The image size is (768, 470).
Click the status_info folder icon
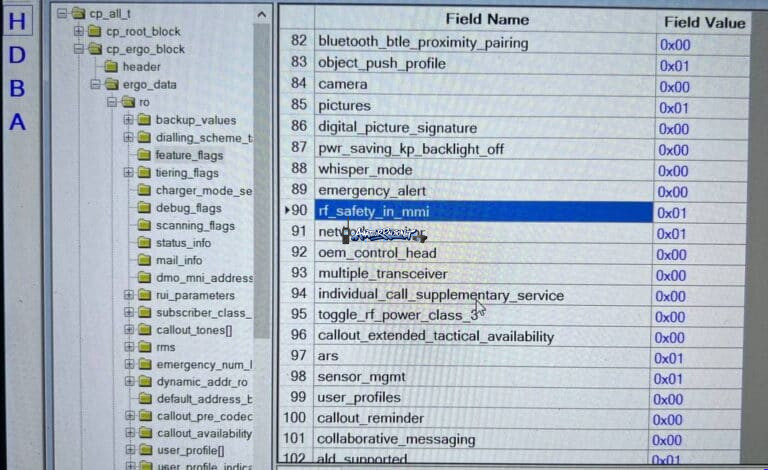click(144, 243)
